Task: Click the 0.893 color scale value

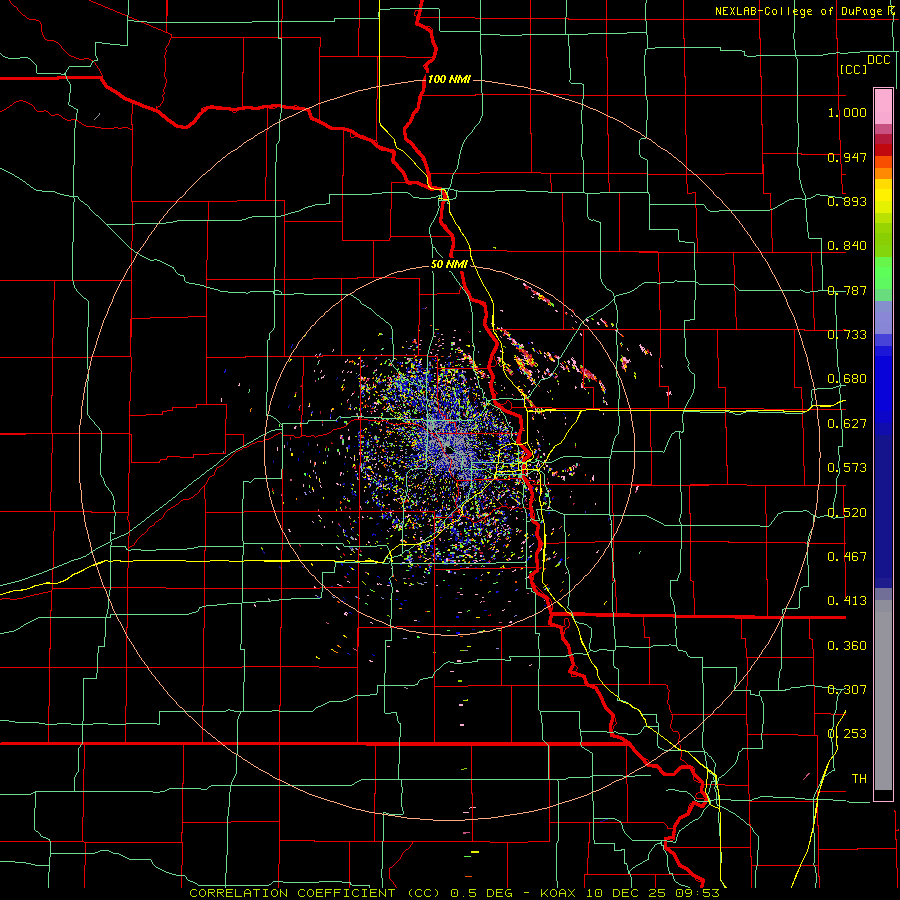Action: (847, 201)
